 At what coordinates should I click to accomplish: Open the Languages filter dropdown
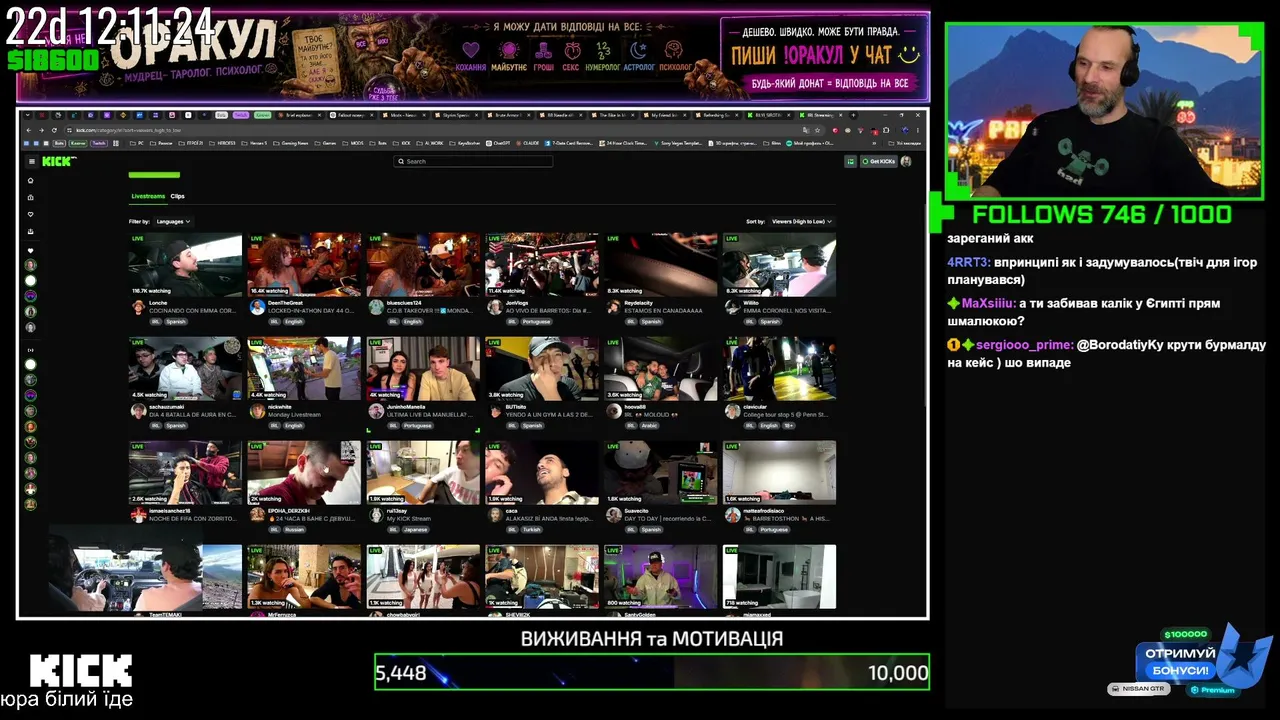pos(172,221)
